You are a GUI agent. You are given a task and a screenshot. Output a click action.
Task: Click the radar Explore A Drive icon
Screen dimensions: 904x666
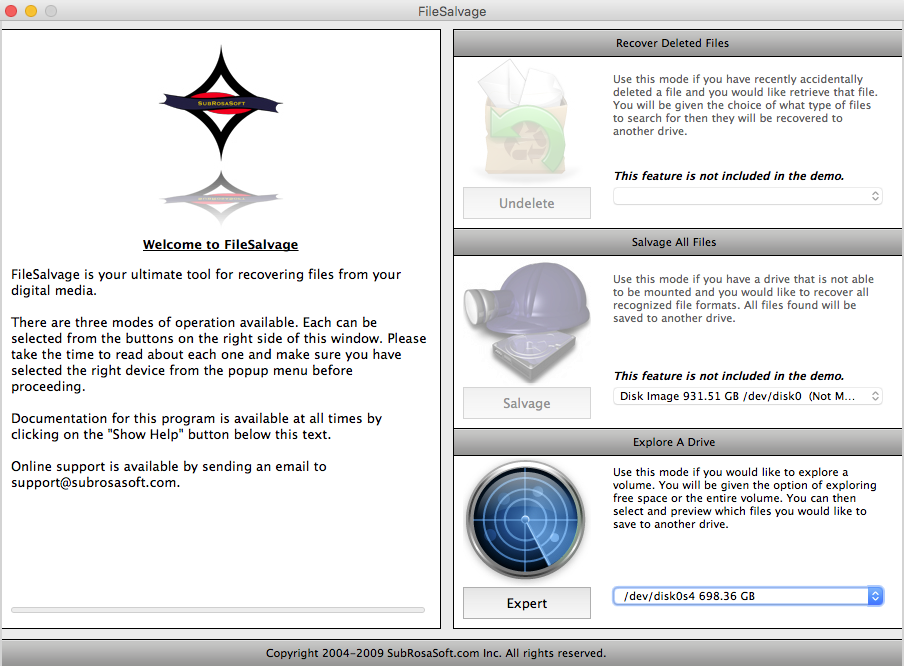[x=525, y=520]
